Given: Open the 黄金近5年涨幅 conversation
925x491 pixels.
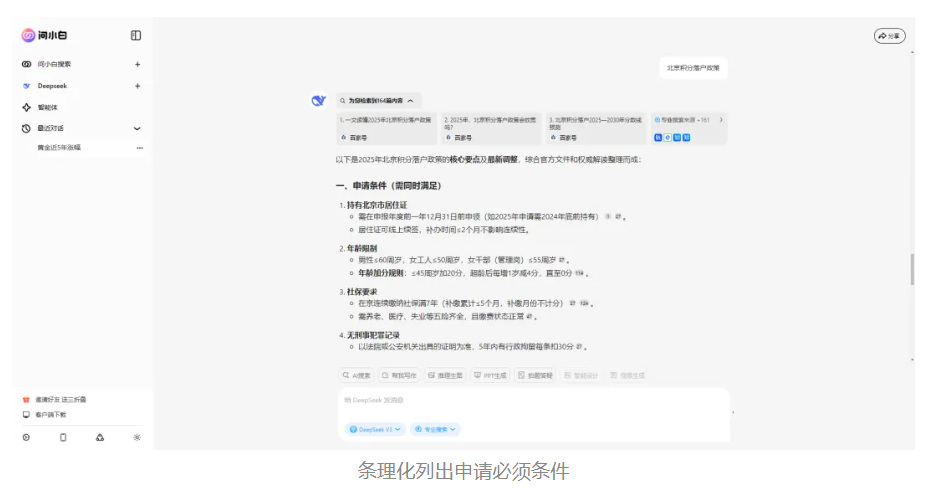Looking at the screenshot, I should coord(60,147).
